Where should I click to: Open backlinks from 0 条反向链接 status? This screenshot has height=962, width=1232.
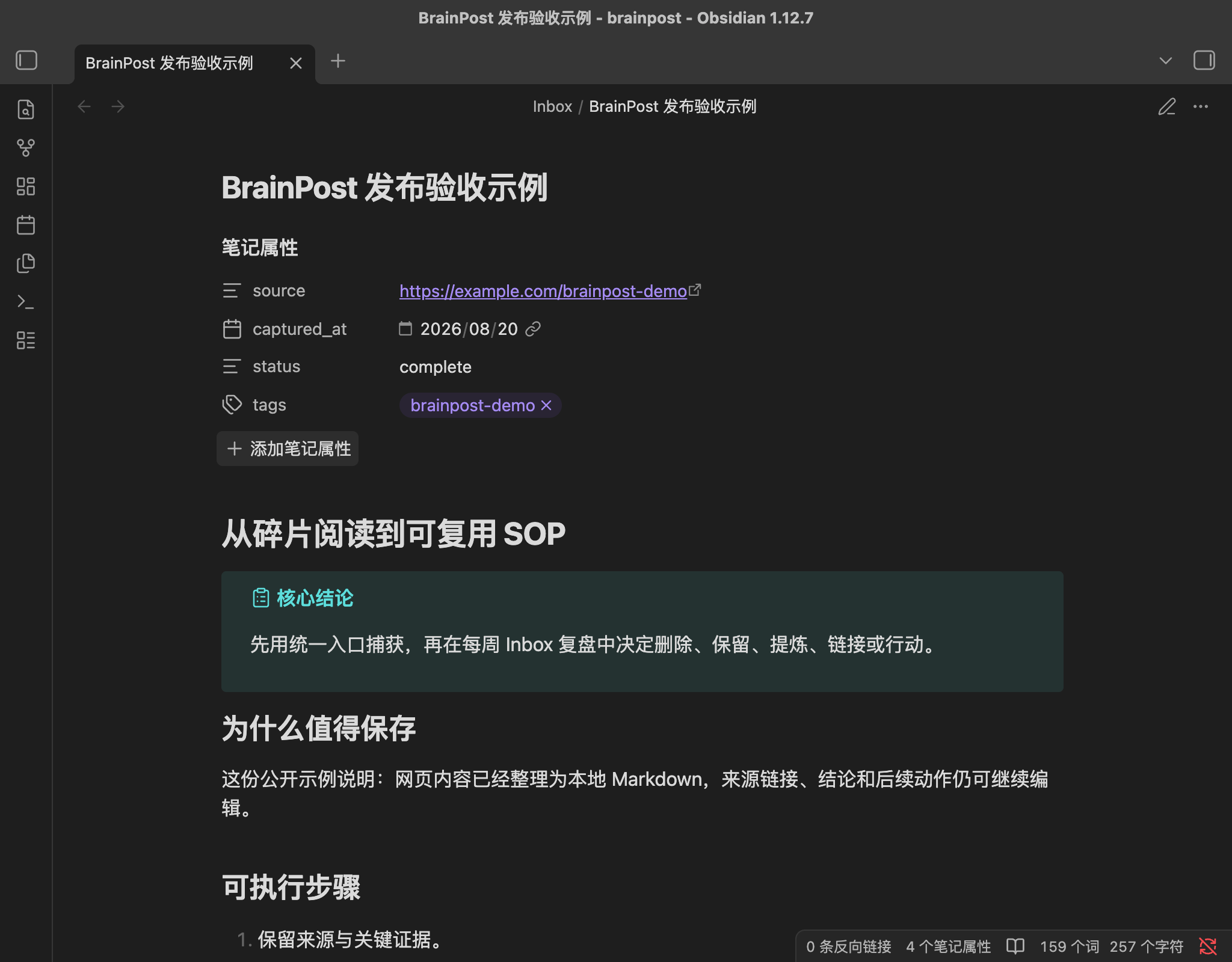click(849, 947)
